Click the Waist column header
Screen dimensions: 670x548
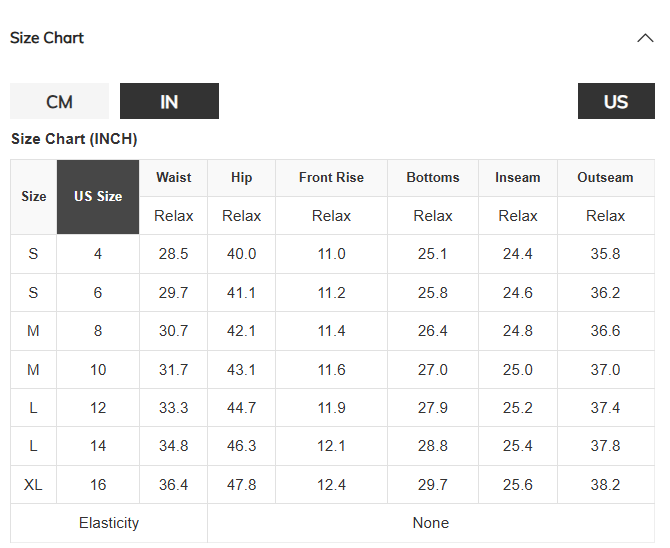tap(173, 177)
